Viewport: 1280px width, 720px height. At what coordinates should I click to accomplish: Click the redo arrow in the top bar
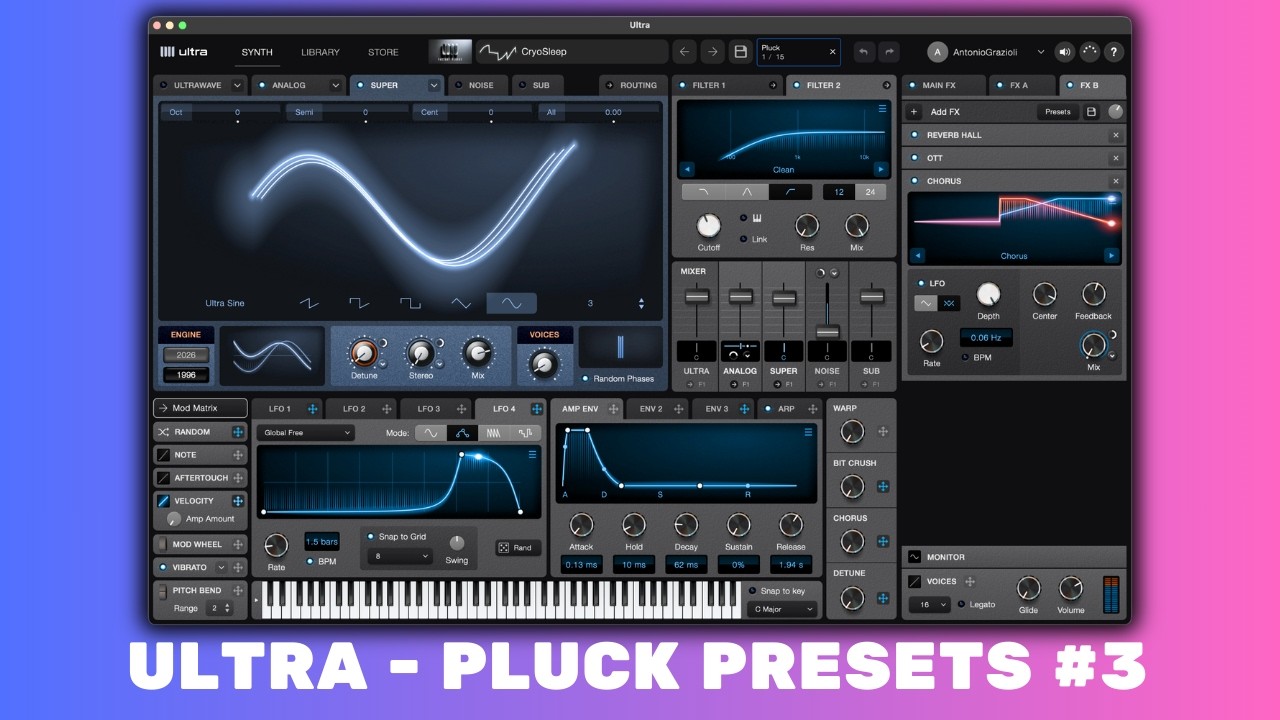pyautogui.click(x=888, y=52)
